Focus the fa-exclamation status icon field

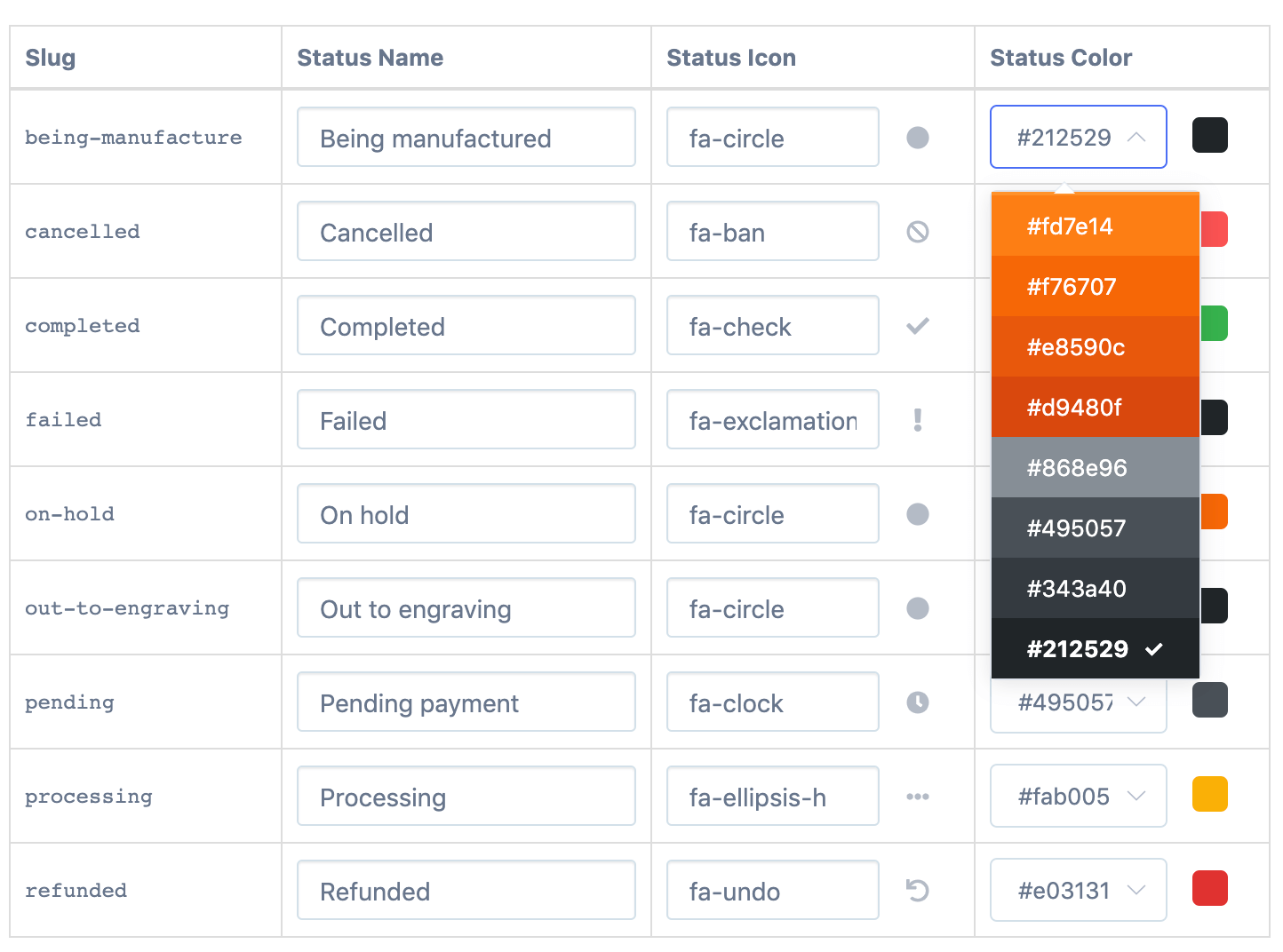point(772,420)
